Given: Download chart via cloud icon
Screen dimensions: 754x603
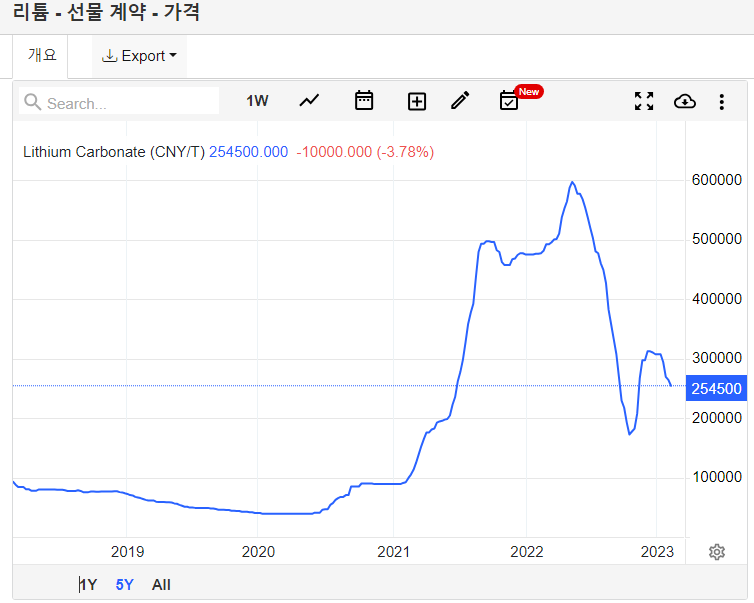Looking at the screenshot, I should click(685, 101).
